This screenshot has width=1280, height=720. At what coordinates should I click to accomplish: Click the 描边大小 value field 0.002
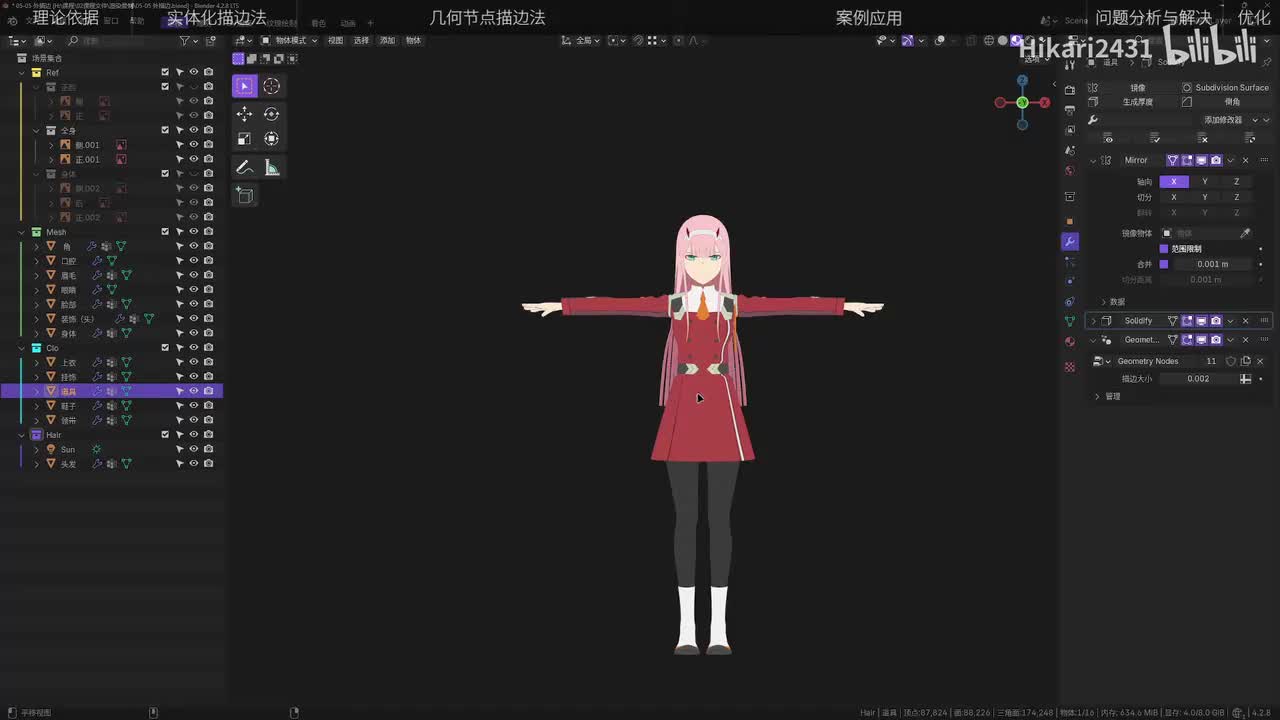[1196, 379]
